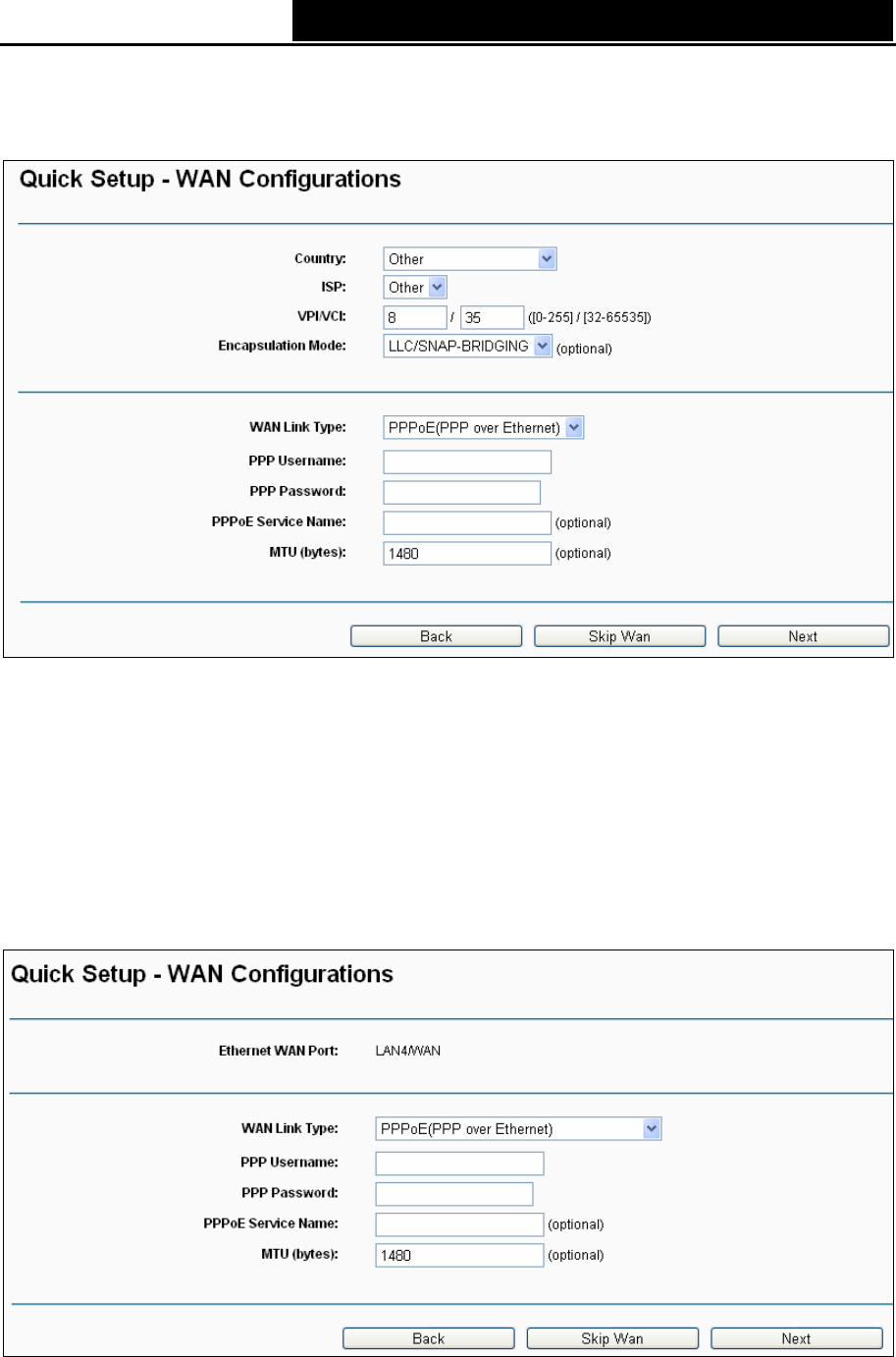This screenshot has height=1357, width=896.
Task: Click MTU (bytes) field in lower Ethernet WAN panel
Action: (459, 1255)
